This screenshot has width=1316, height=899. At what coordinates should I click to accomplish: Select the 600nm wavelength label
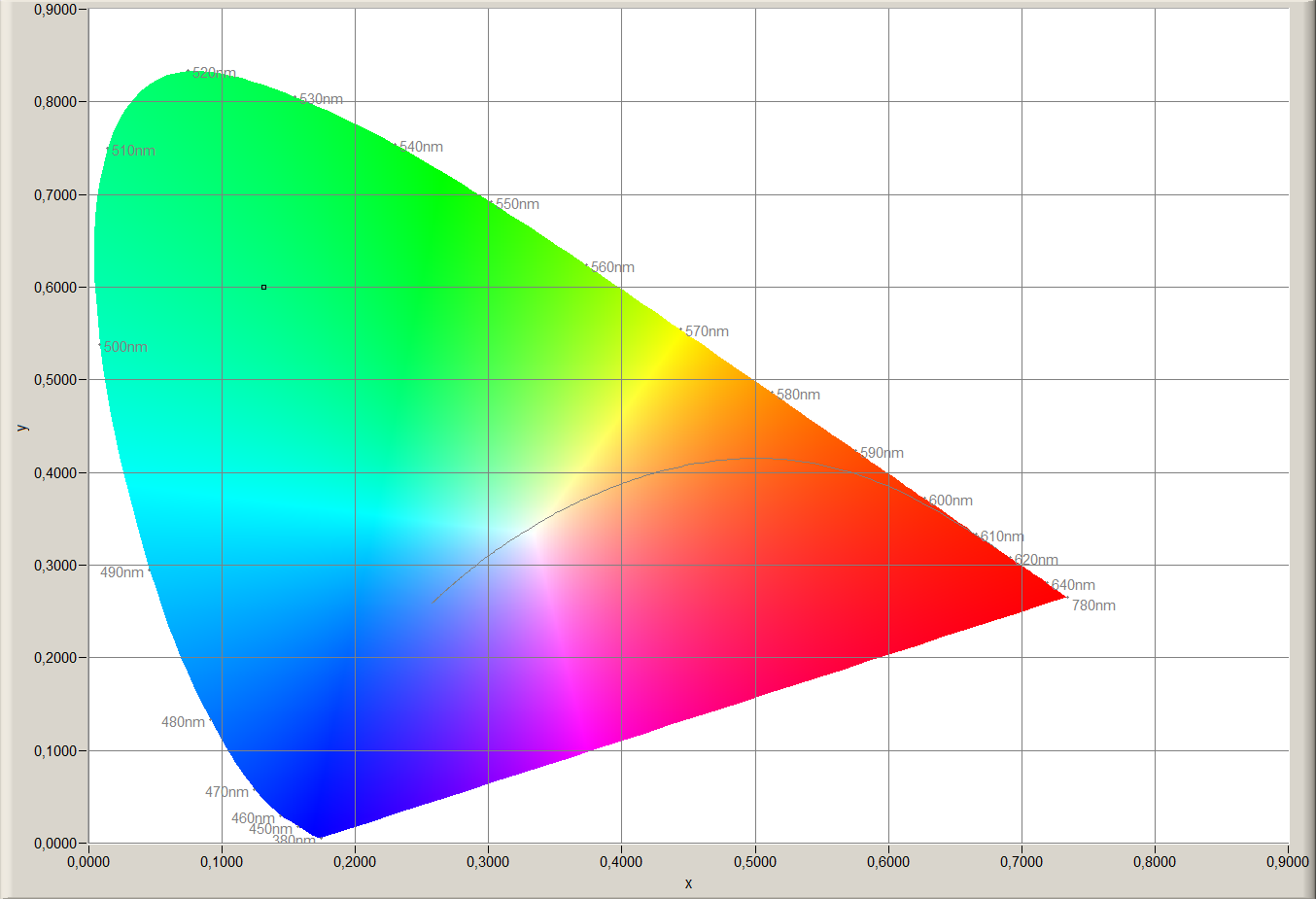[951, 501]
